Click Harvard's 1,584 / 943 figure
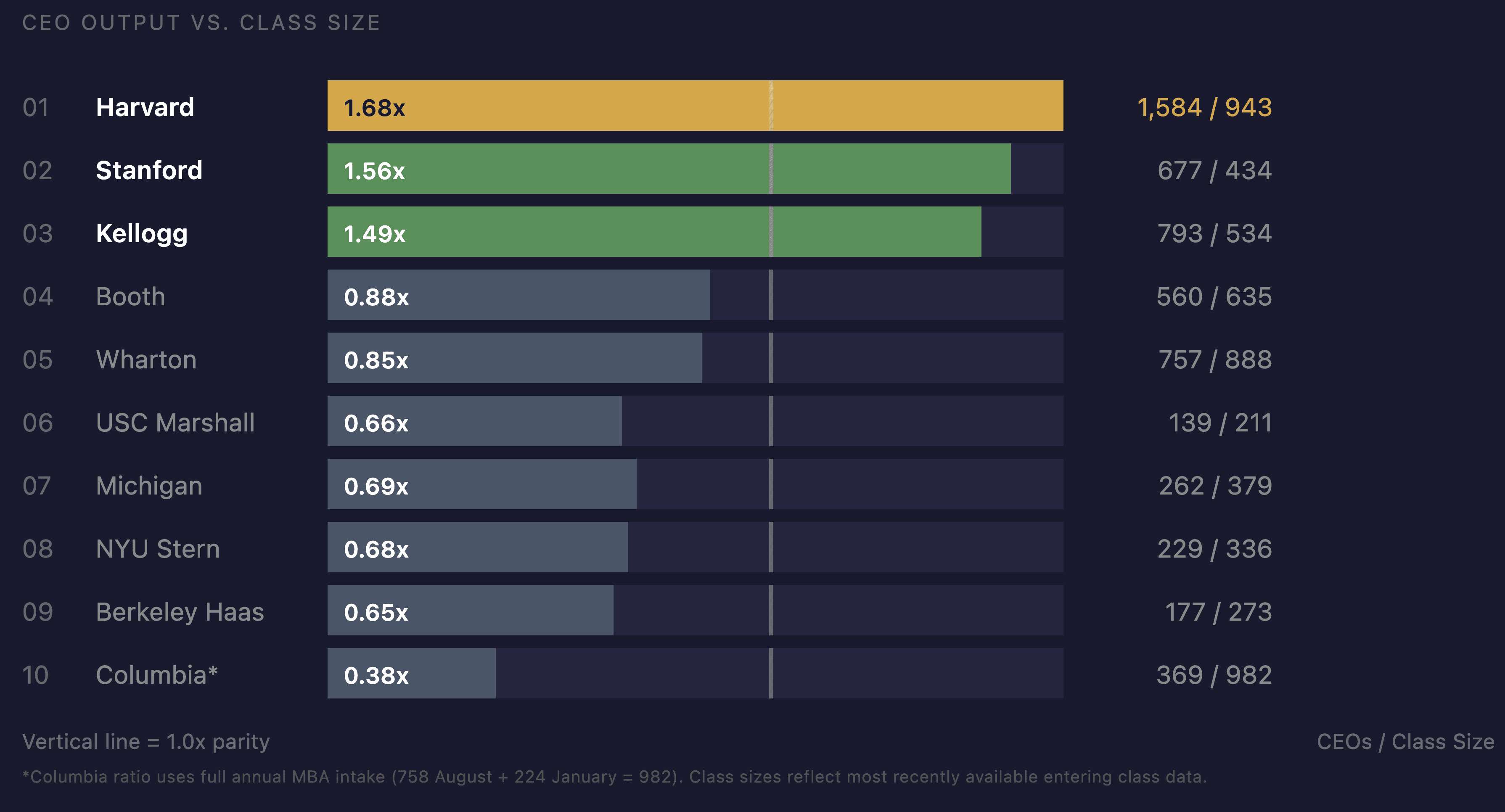Screen dimensions: 1505x812 click(x=1204, y=108)
